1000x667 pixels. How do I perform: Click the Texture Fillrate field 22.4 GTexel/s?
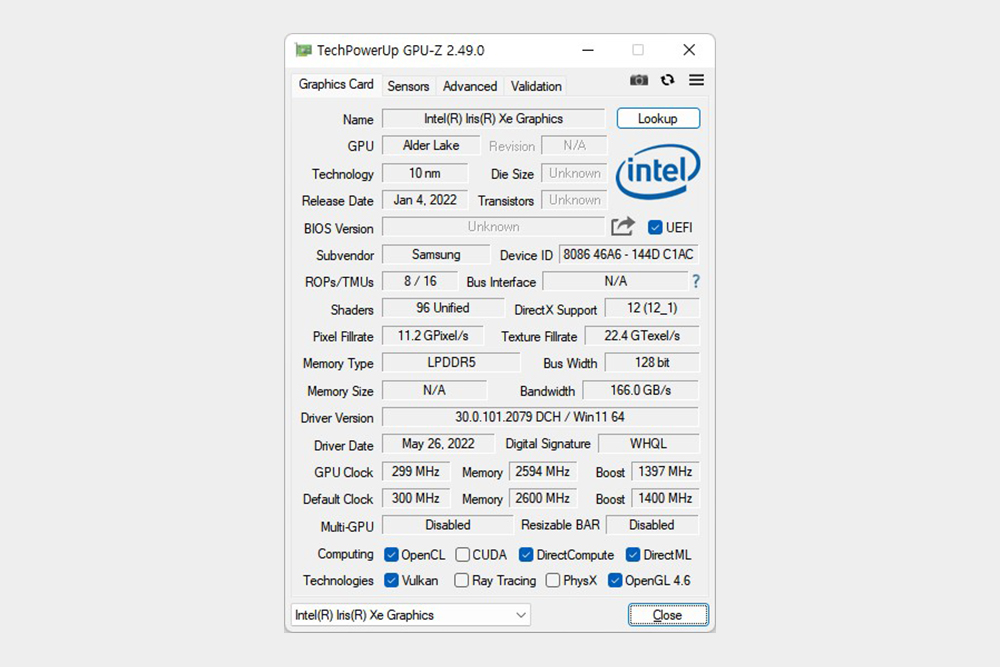click(642, 335)
